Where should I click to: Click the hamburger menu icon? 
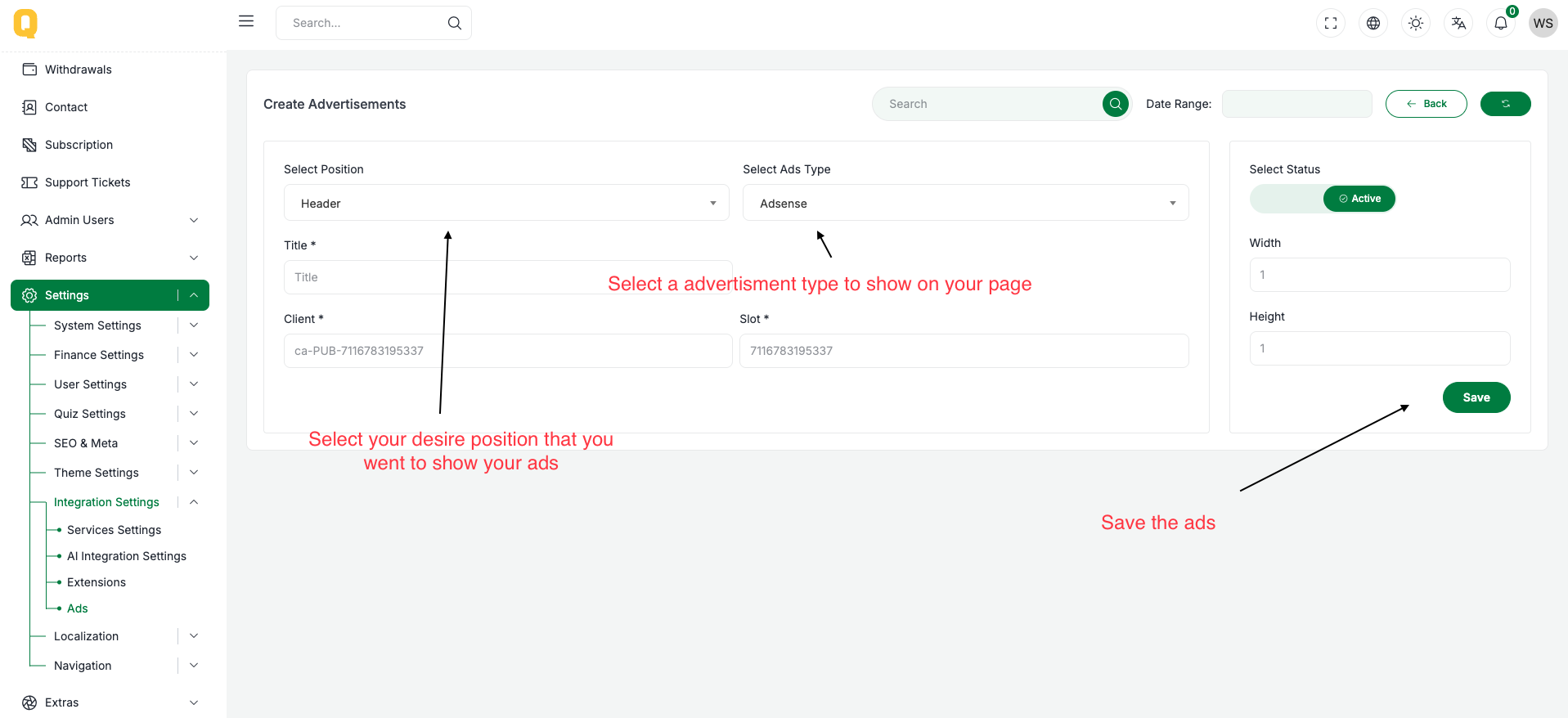tap(246, 21)
